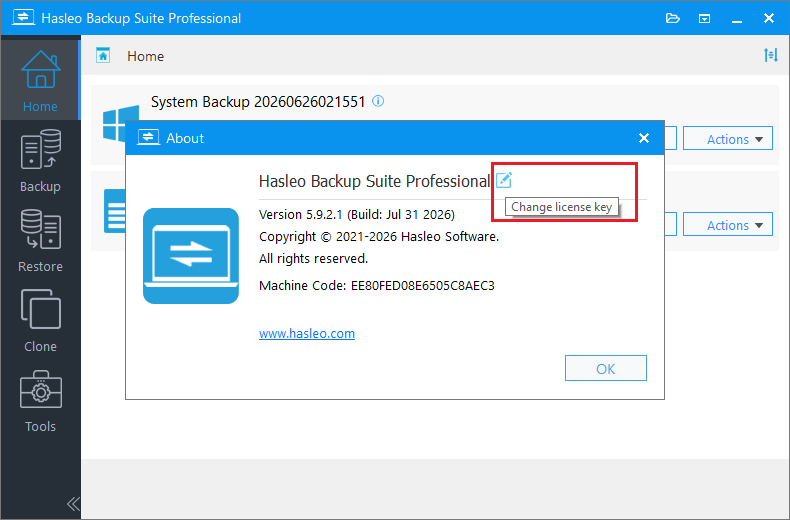Close the Hasleo Backup Suite window

[769, 18]
